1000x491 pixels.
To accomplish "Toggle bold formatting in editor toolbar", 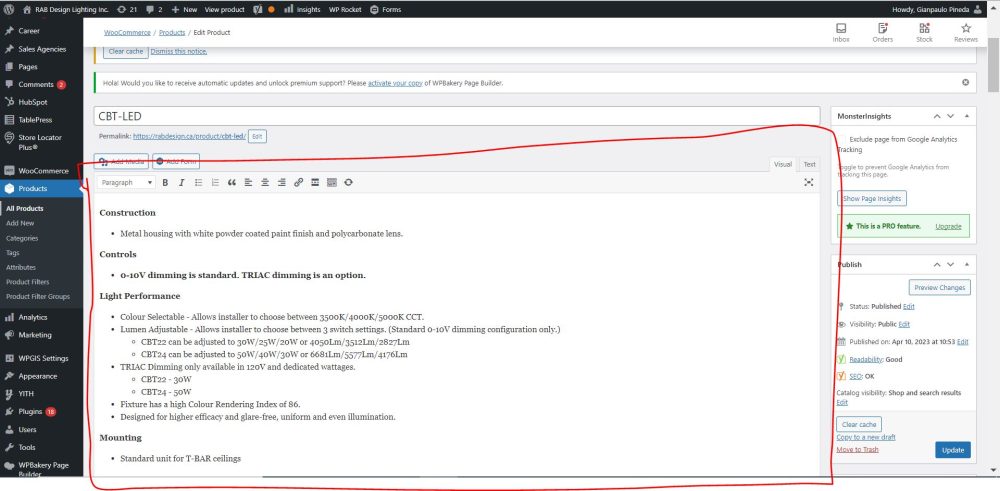I will pyautogui.click(x=165, y=183).
